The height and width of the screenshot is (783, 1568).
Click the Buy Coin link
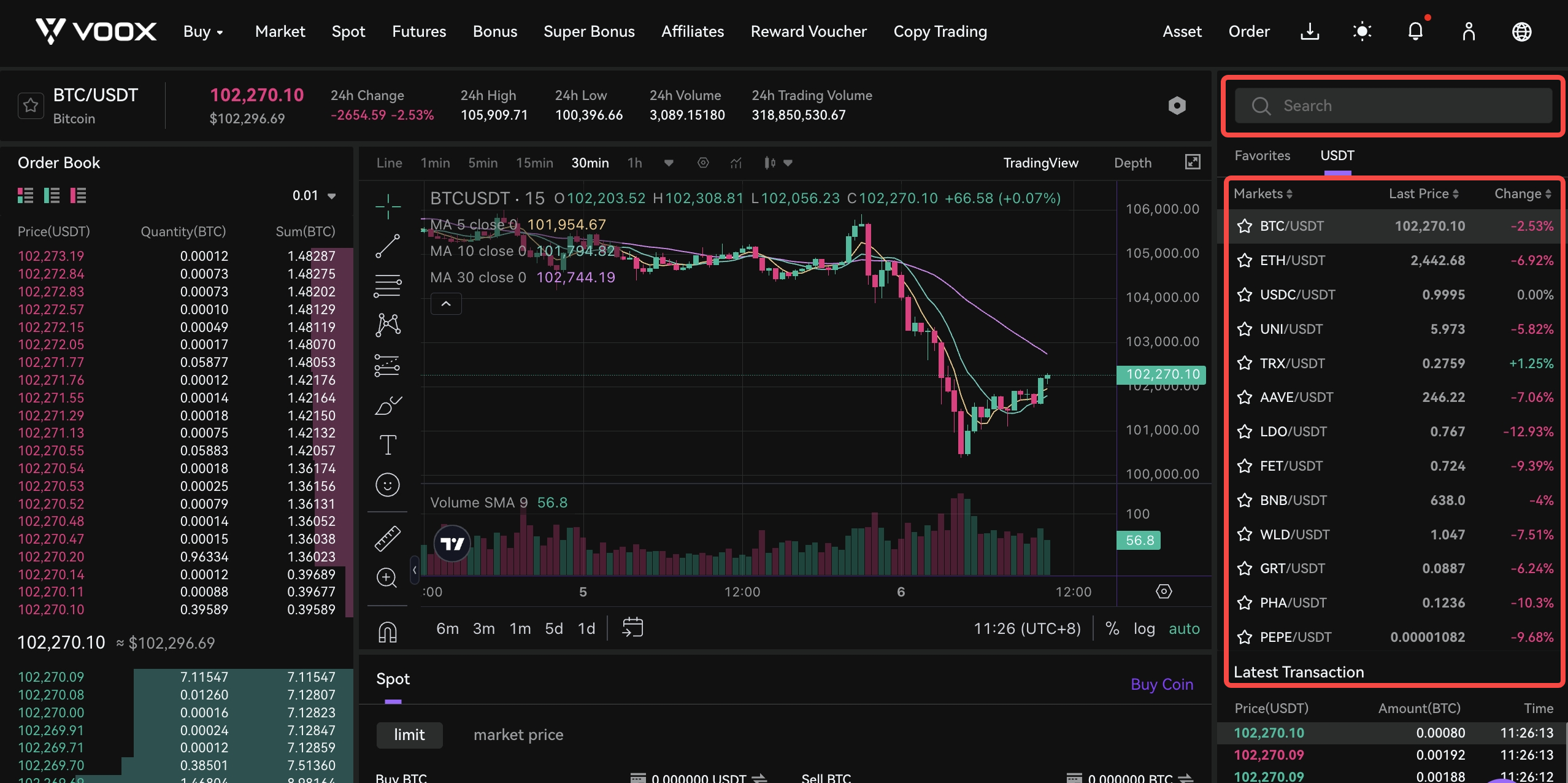pos(1162,684)
